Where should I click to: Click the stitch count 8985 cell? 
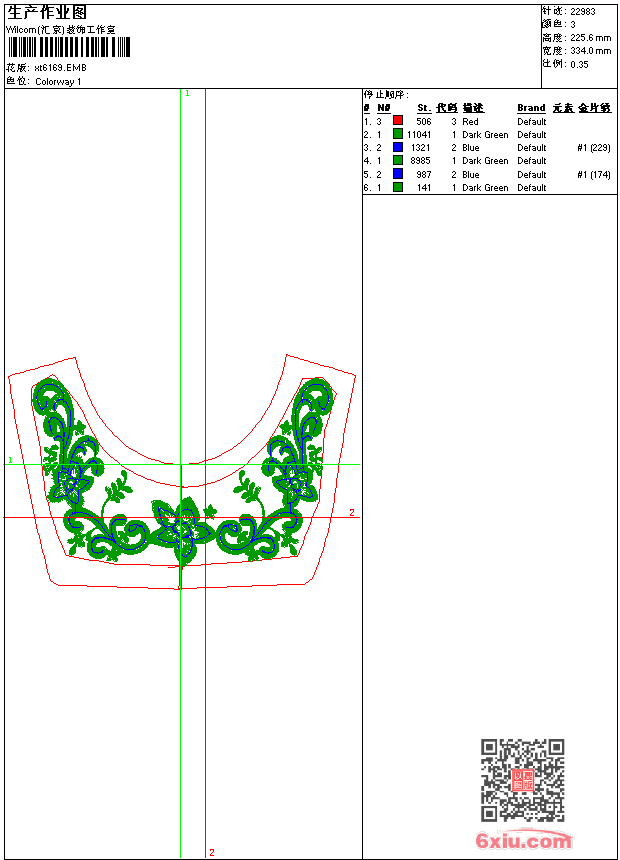(x=420, y=161)
